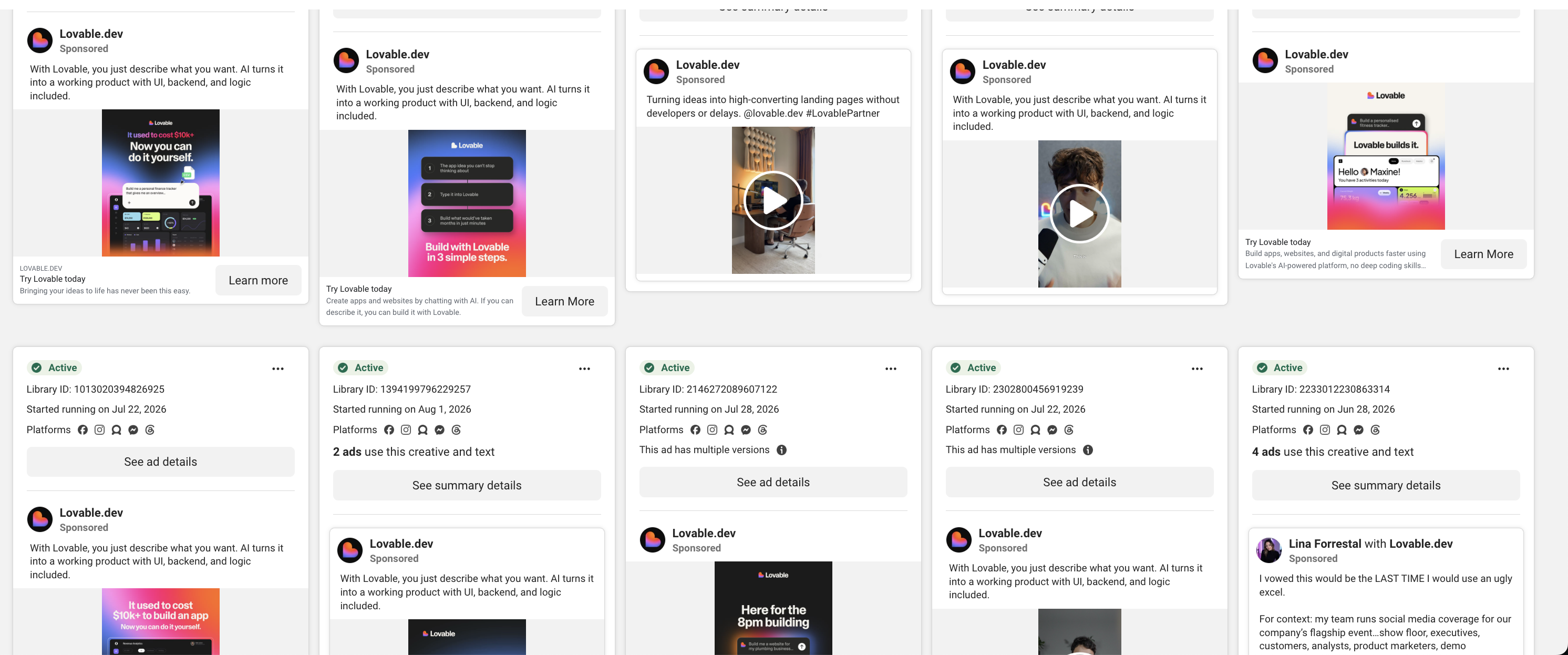Click Active status badge on ad 1013020394826925

click(x=55, y=367)
